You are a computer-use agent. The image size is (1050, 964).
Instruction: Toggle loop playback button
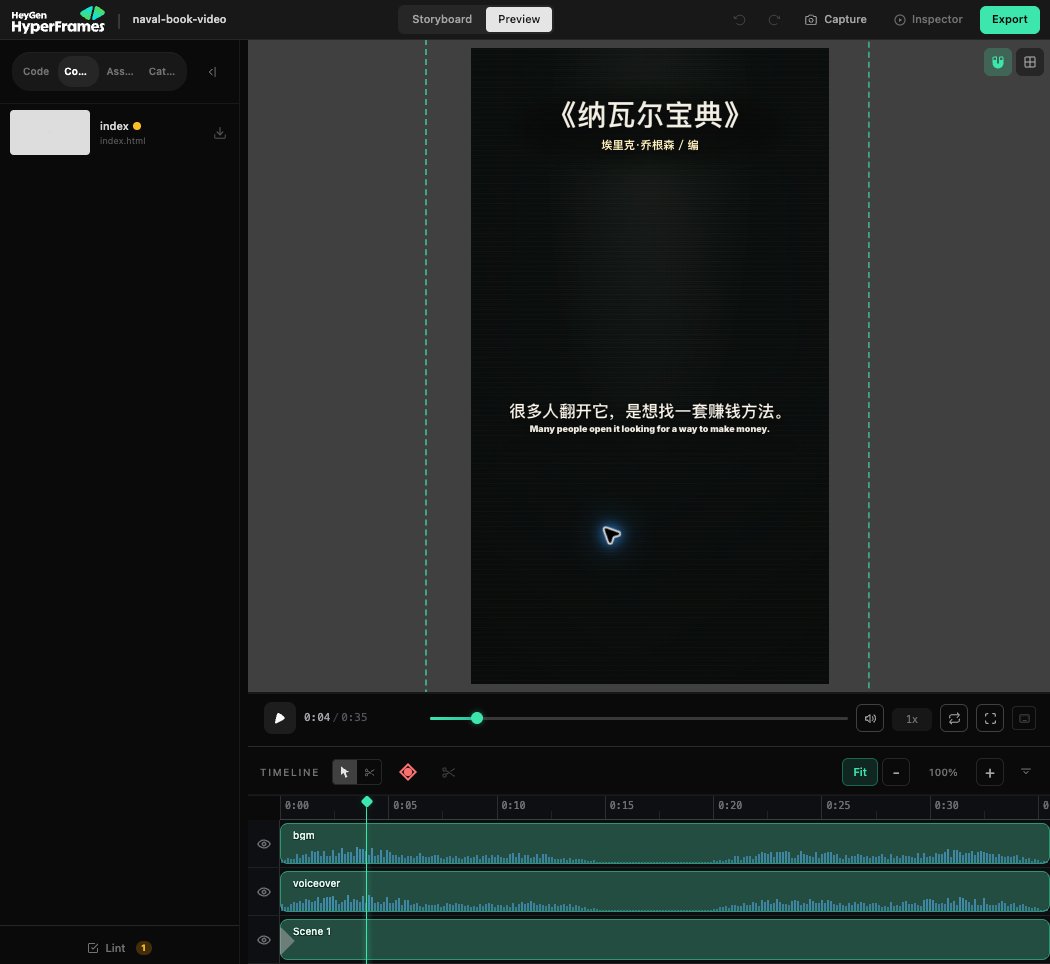pyautogui.click(x=954, y=718)
